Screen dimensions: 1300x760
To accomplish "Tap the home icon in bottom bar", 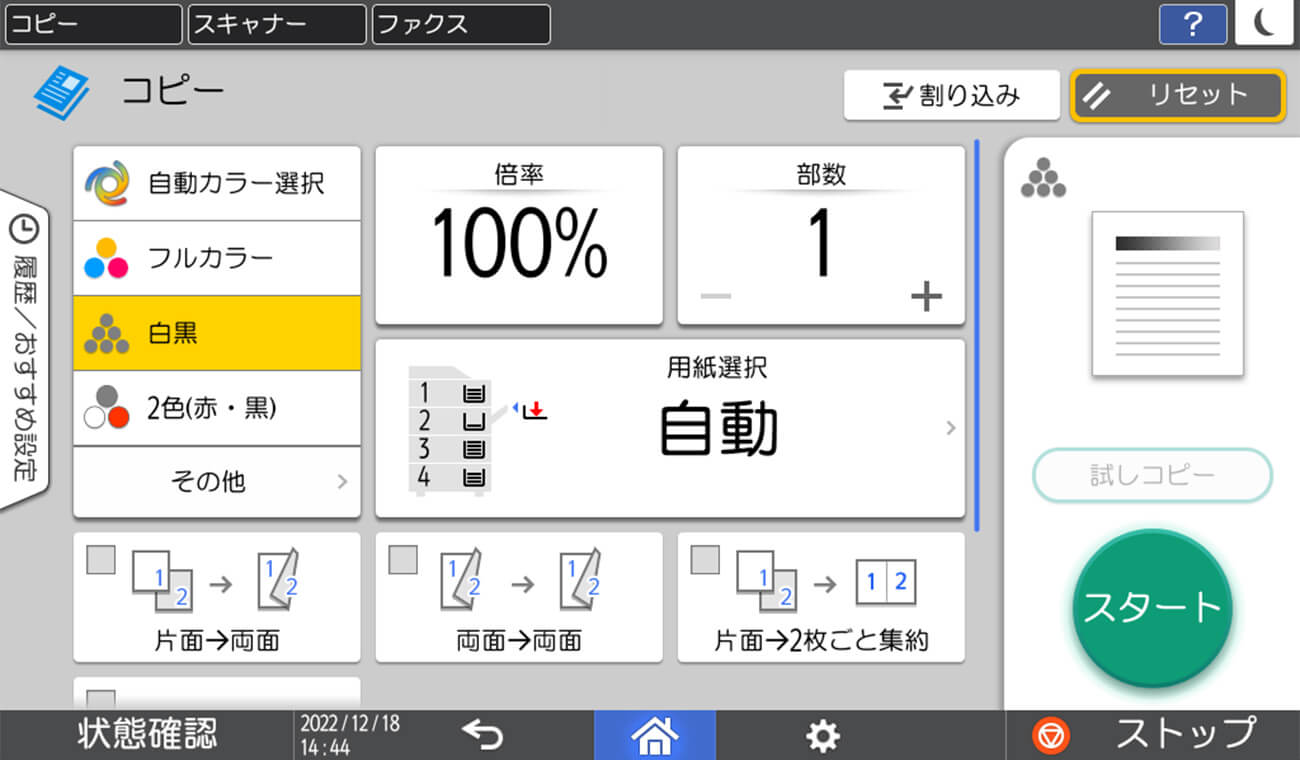I will point(655,735).
